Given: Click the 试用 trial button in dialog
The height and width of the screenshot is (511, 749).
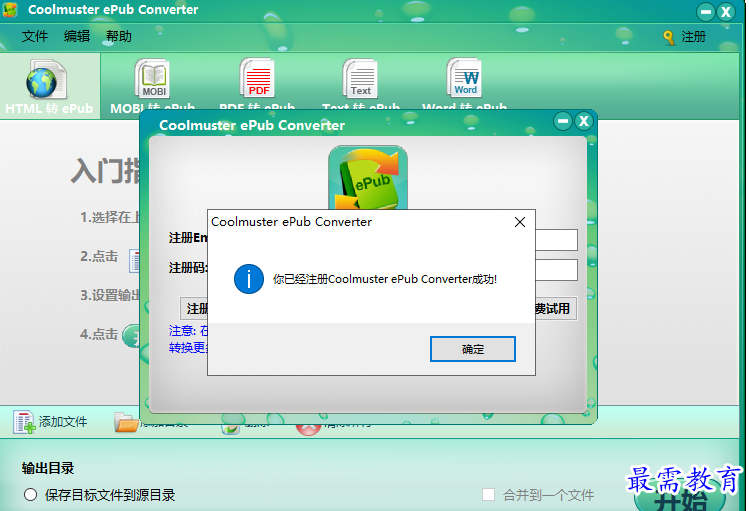Looking at the screenshot, I should click(556, 309).
